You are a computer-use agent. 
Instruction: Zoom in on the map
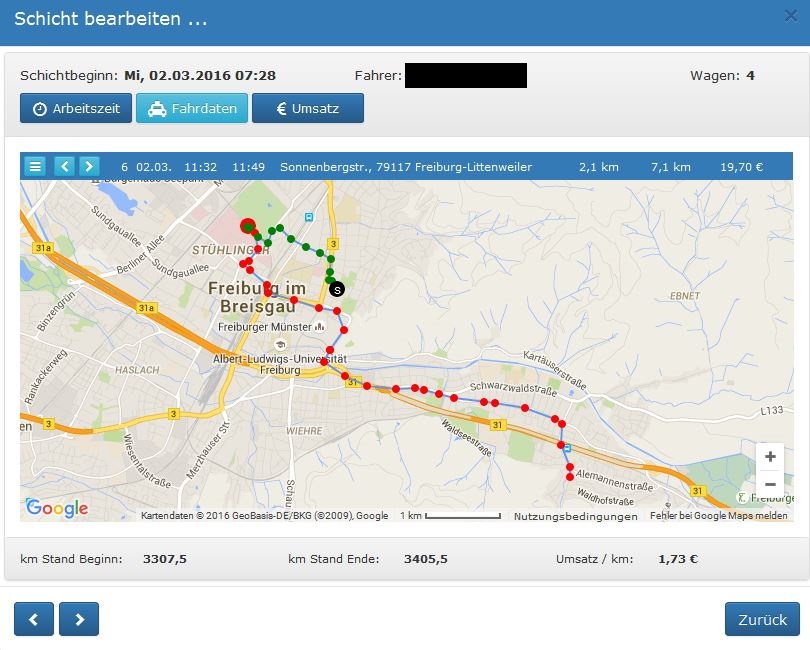(770, 457)
